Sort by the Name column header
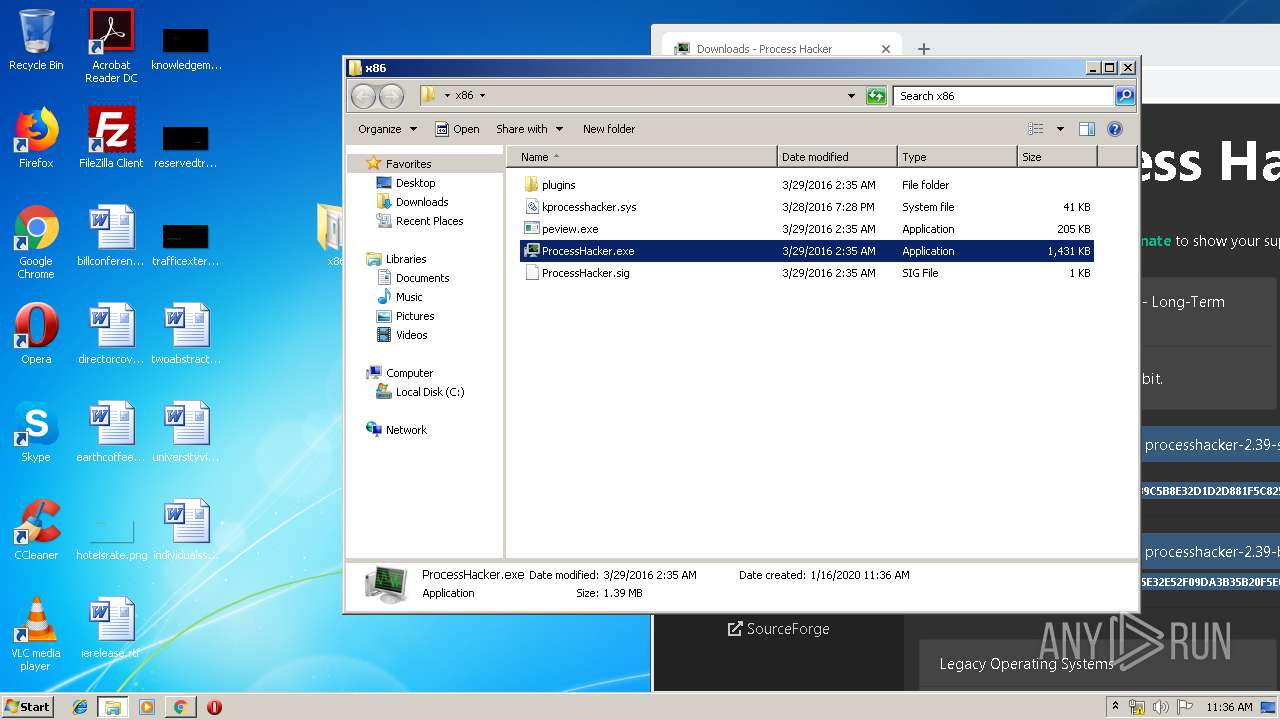 point(643,157)
